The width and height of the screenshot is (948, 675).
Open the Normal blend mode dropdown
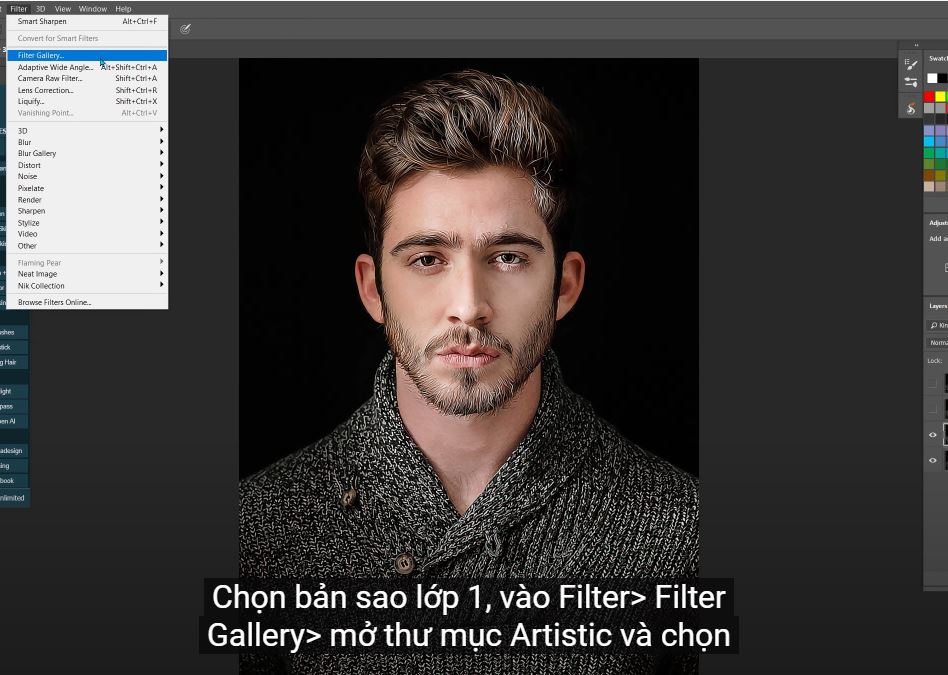[x=938, y=342]
